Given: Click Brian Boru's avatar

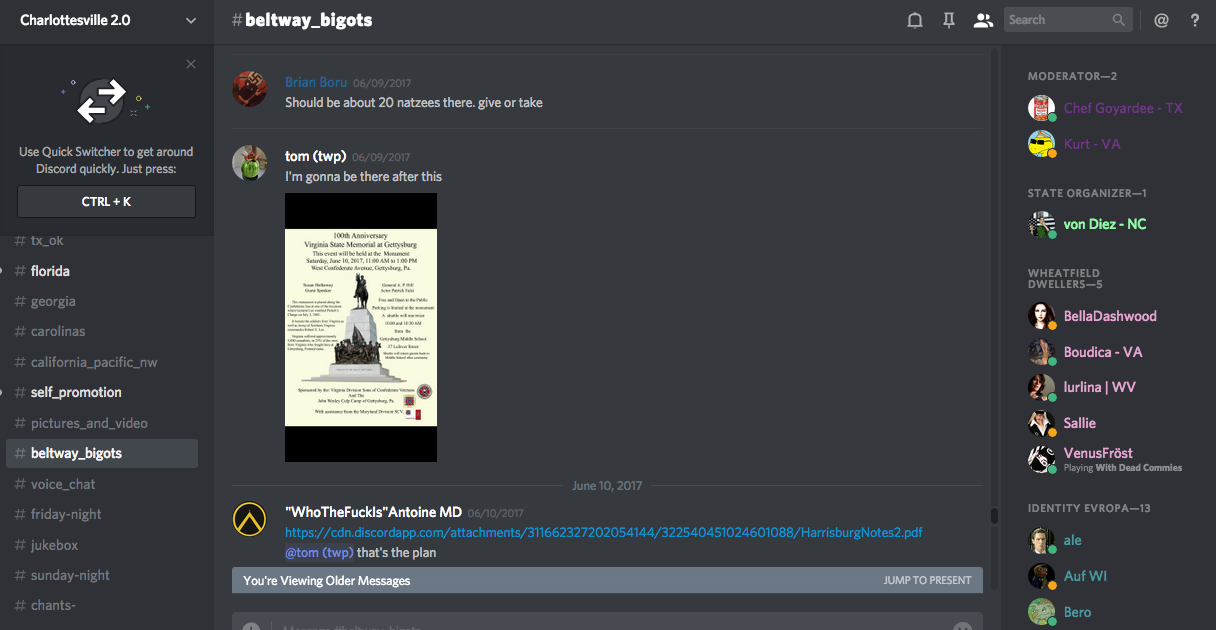Looking at the screenshot, I should [249, 89].
